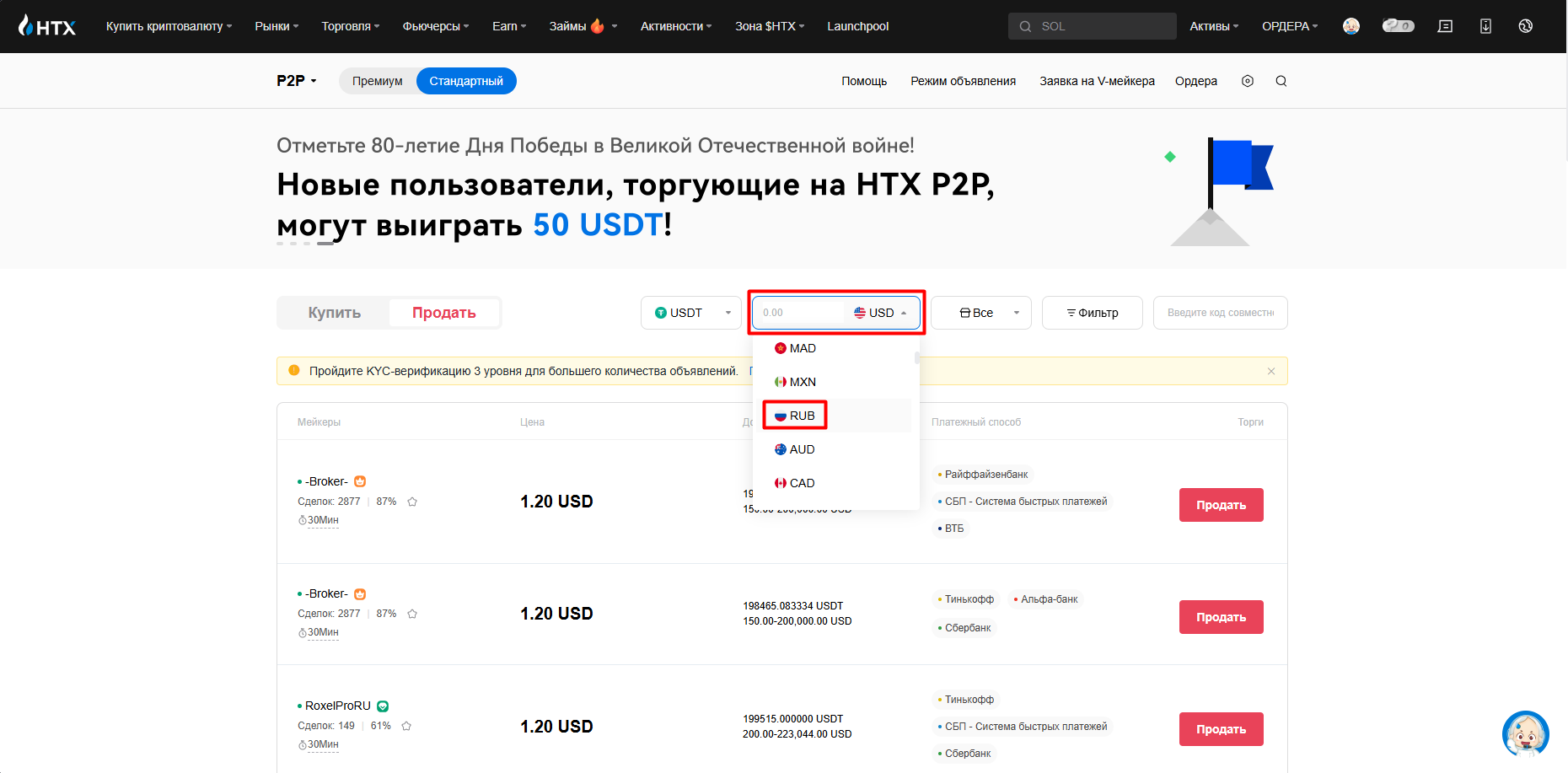Open Launchpool page

[x=857, y=26]
